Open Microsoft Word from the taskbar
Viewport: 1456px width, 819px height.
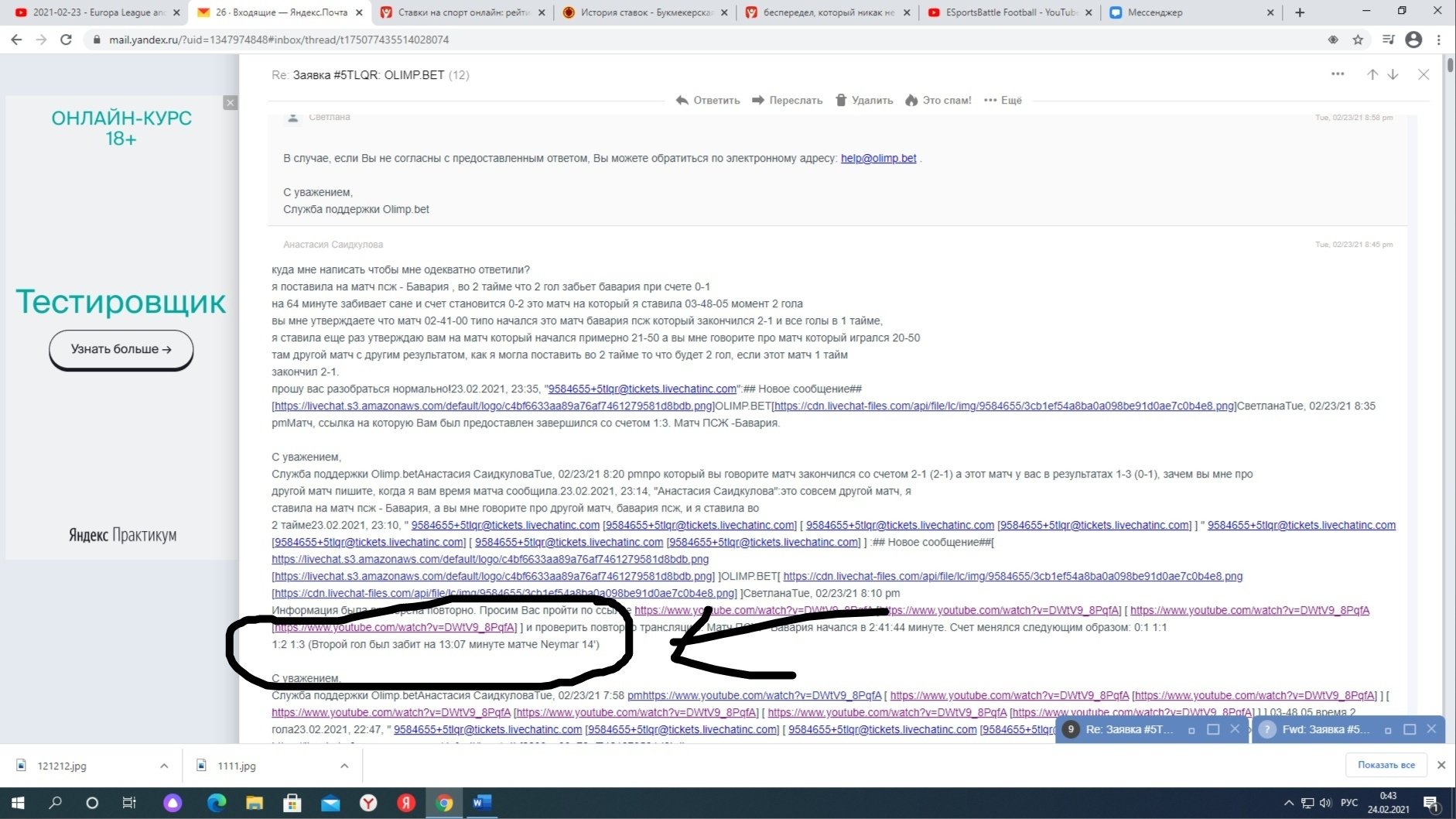click(x=481, y=803)
